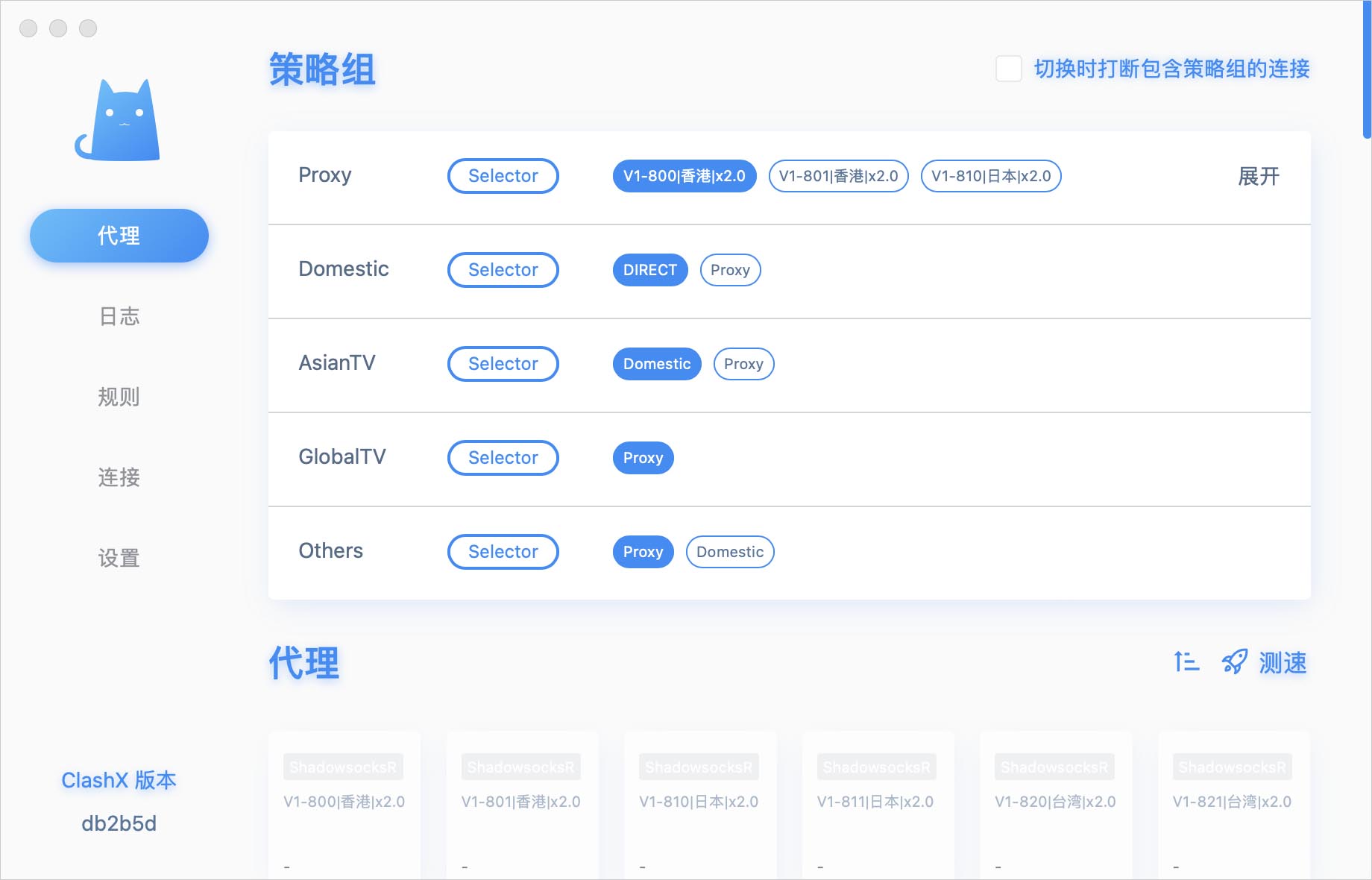
Task: Click the Selector tag for GlobalTV
Action: (x=503, y=458)
